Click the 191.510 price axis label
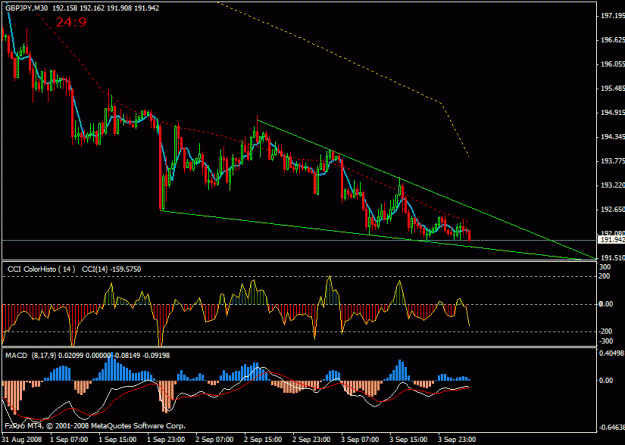 pos(612,258)
